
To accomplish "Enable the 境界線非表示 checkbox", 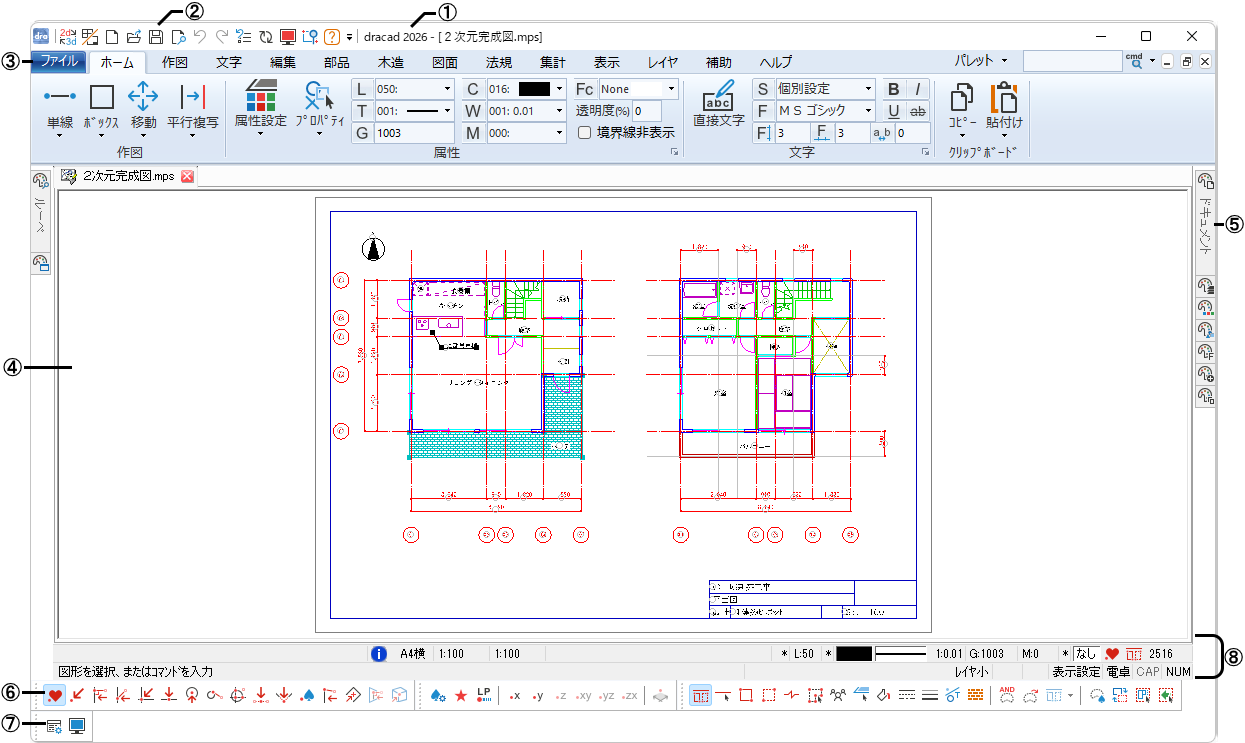I will 586,134.
